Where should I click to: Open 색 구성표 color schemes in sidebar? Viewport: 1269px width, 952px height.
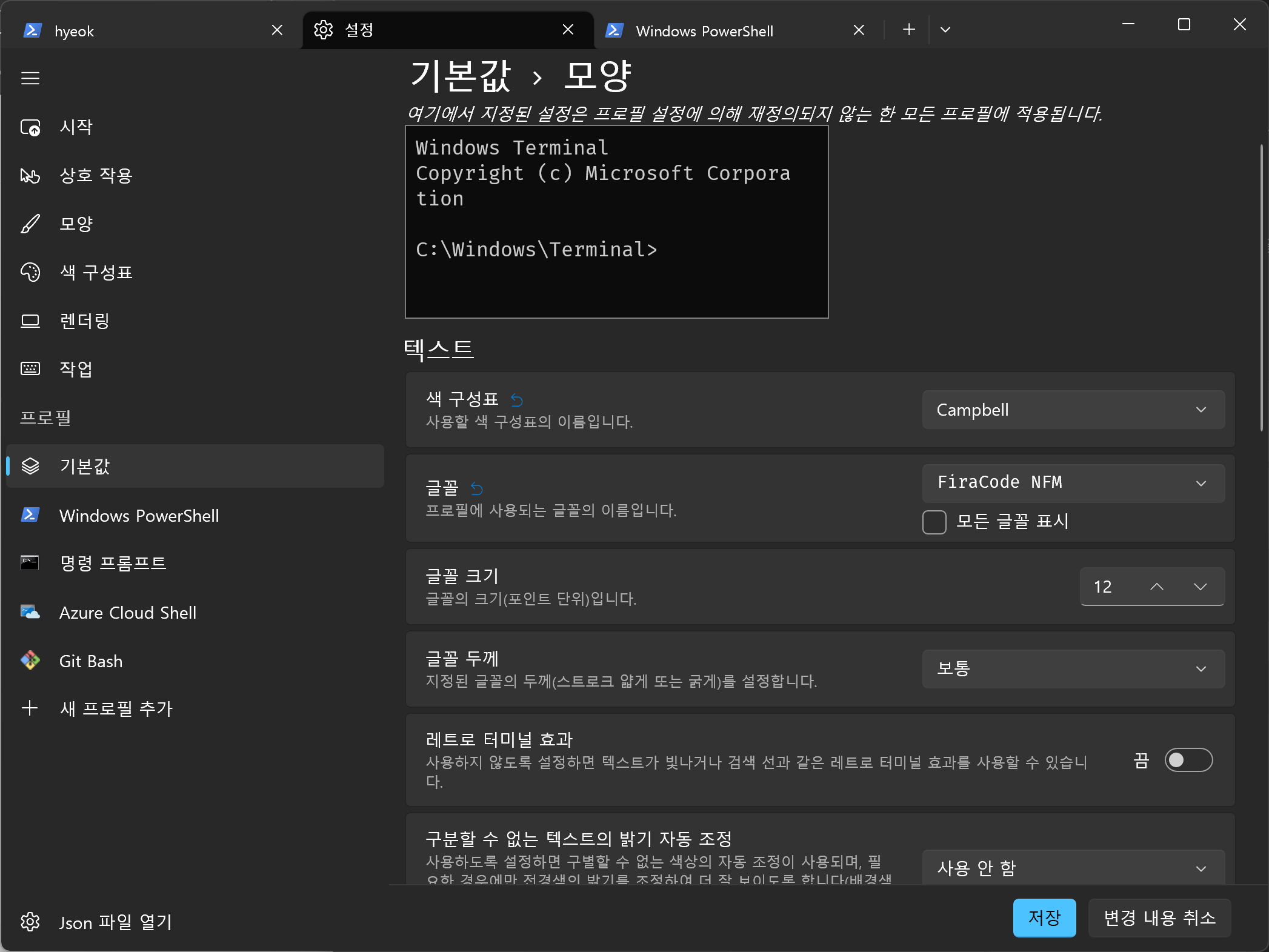pos(95,273)
